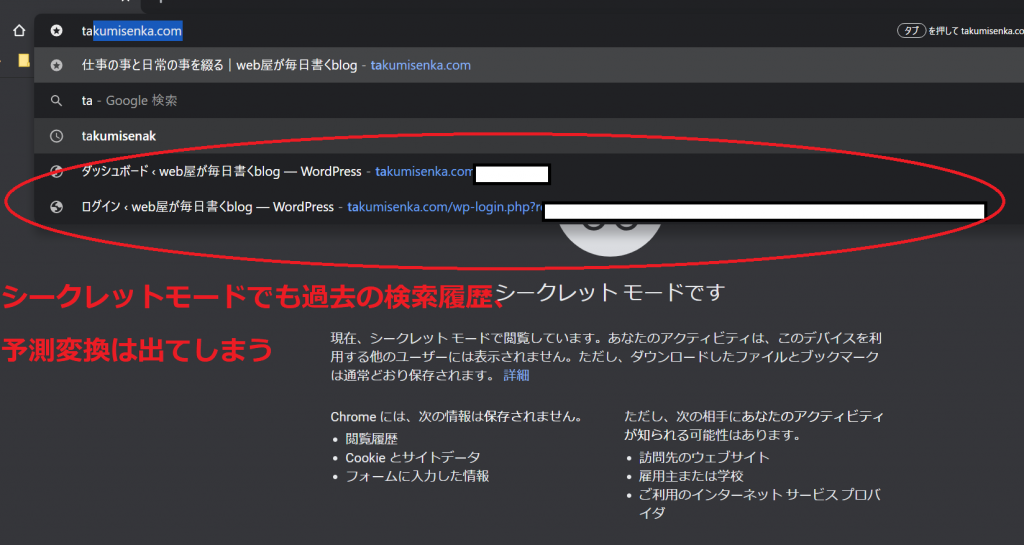Click the タブ key hint chip
Viewport: 1024px width, 545px height.
(912, 31)
